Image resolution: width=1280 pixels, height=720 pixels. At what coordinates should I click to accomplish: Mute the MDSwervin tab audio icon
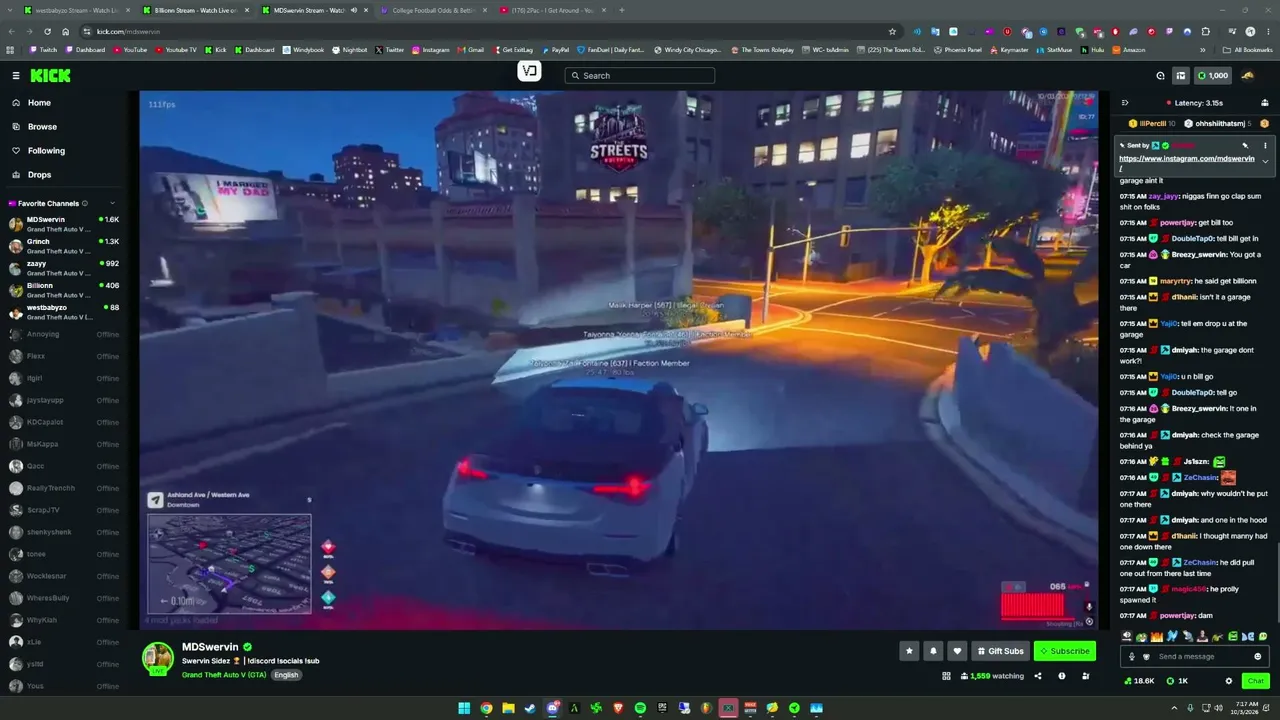(x=353, y=10)
